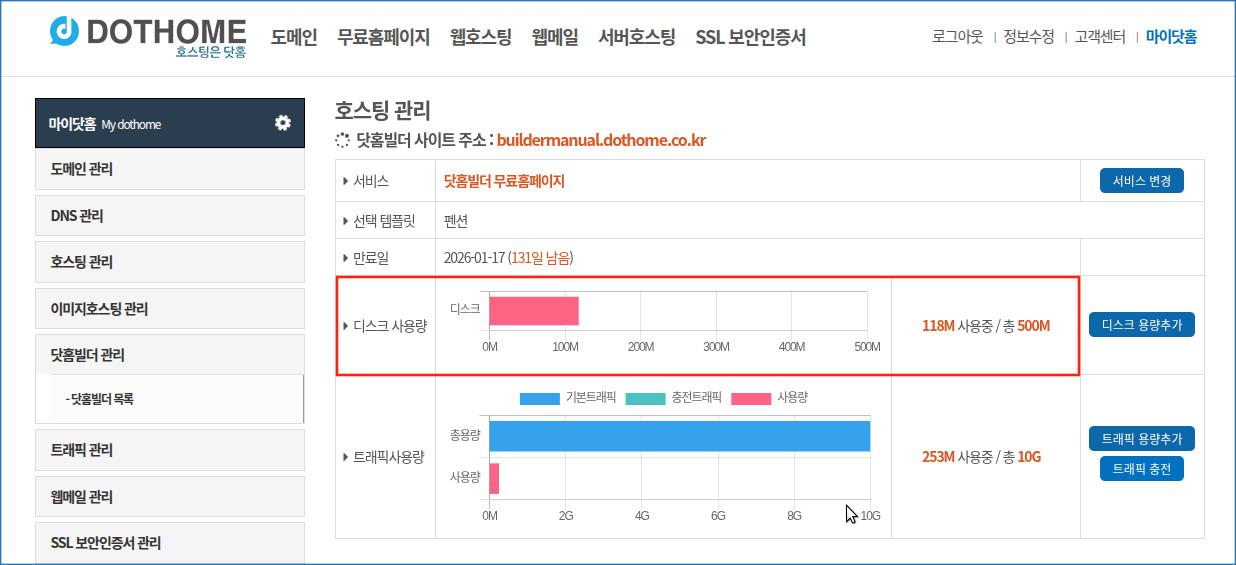
Task: Click the pink 디스크 usage bar
Action: point(533,311)
